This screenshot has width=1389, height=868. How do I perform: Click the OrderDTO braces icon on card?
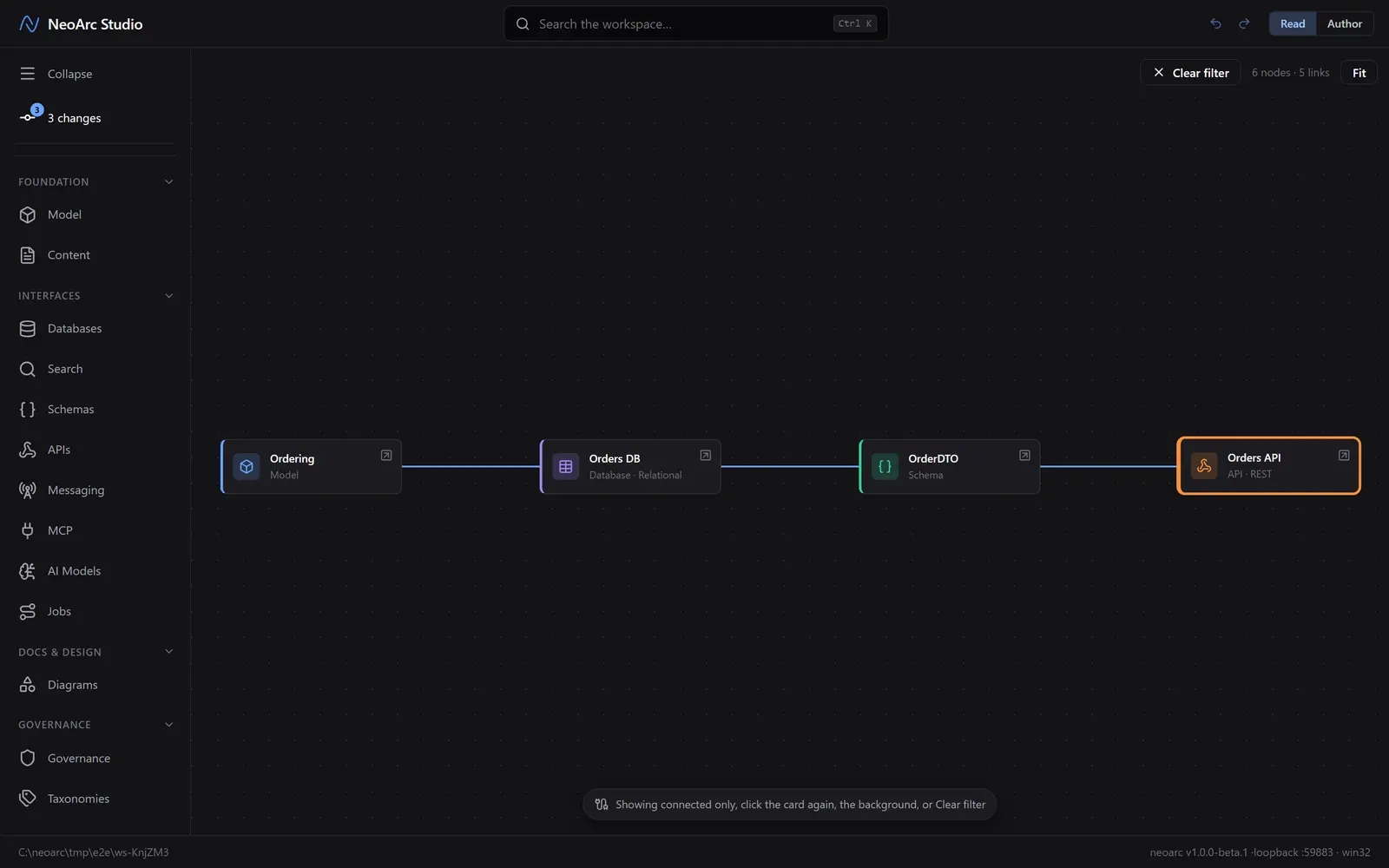pos(885,467)
